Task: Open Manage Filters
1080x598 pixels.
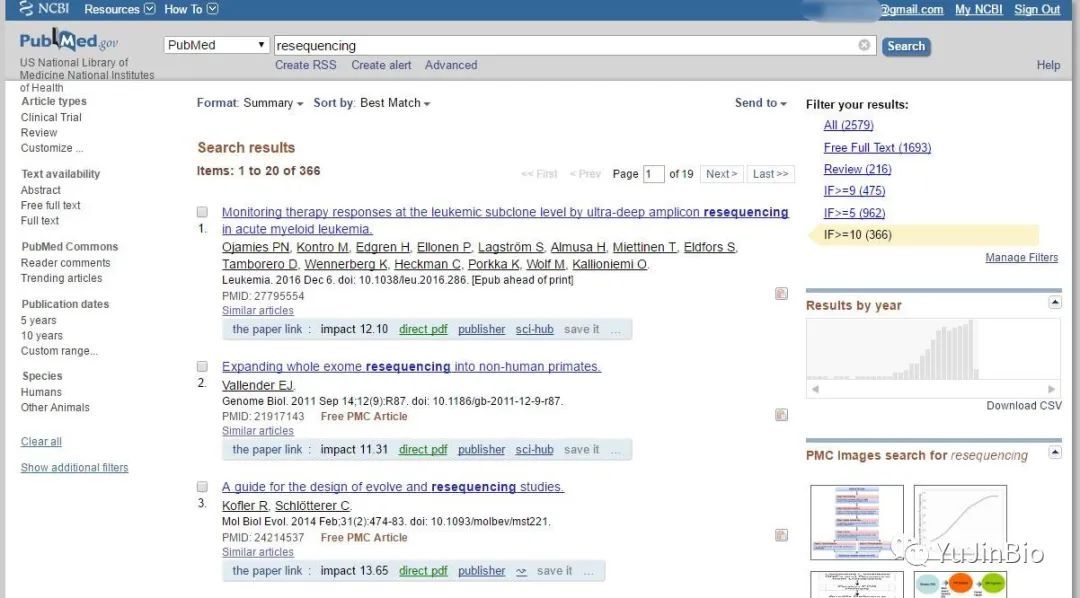Action: pyautogui.click(x=1021, y=257)
